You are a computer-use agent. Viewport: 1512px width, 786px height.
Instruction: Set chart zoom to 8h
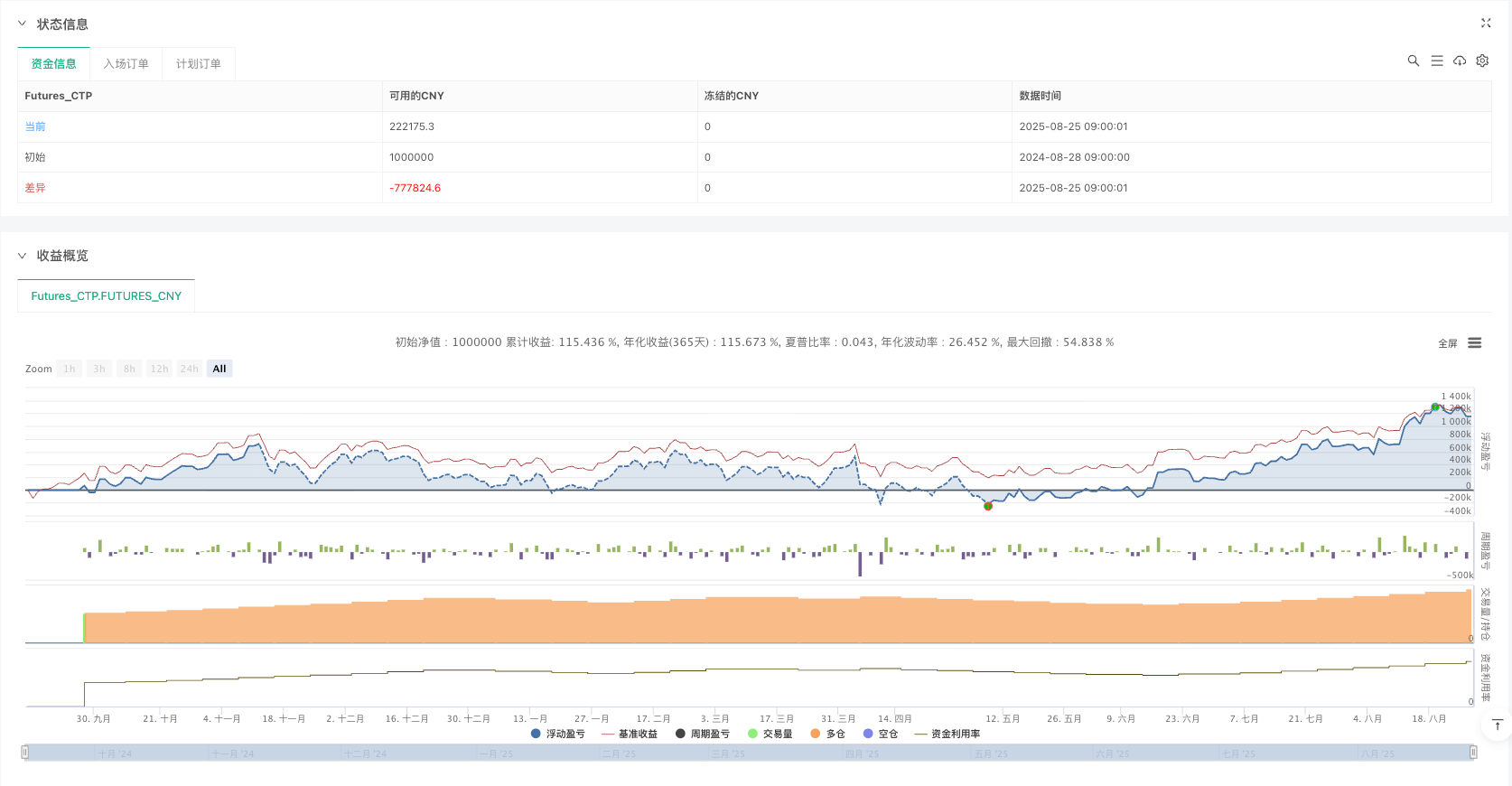[129, 369]
